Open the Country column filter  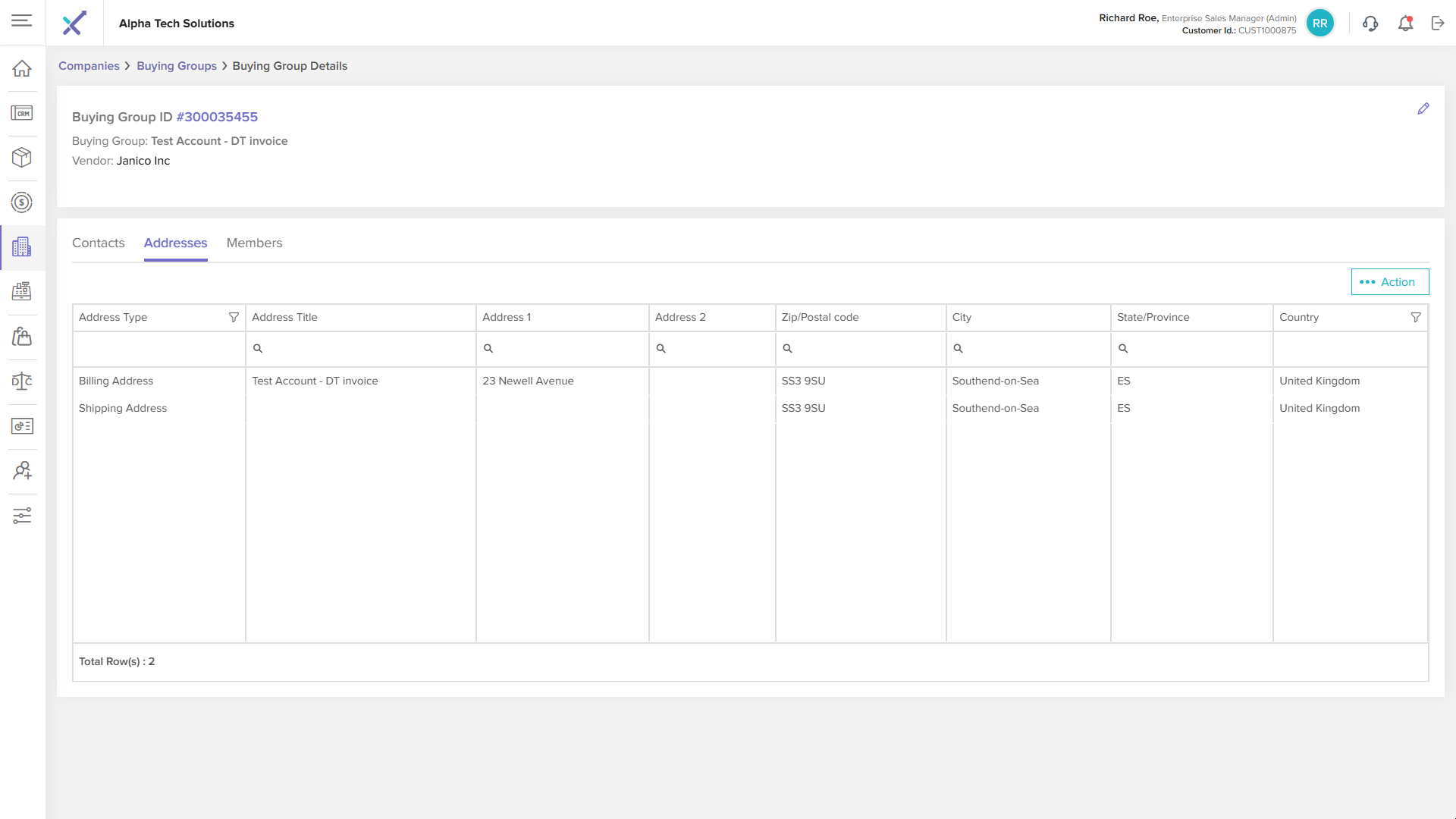click(x=1416, y=318)
